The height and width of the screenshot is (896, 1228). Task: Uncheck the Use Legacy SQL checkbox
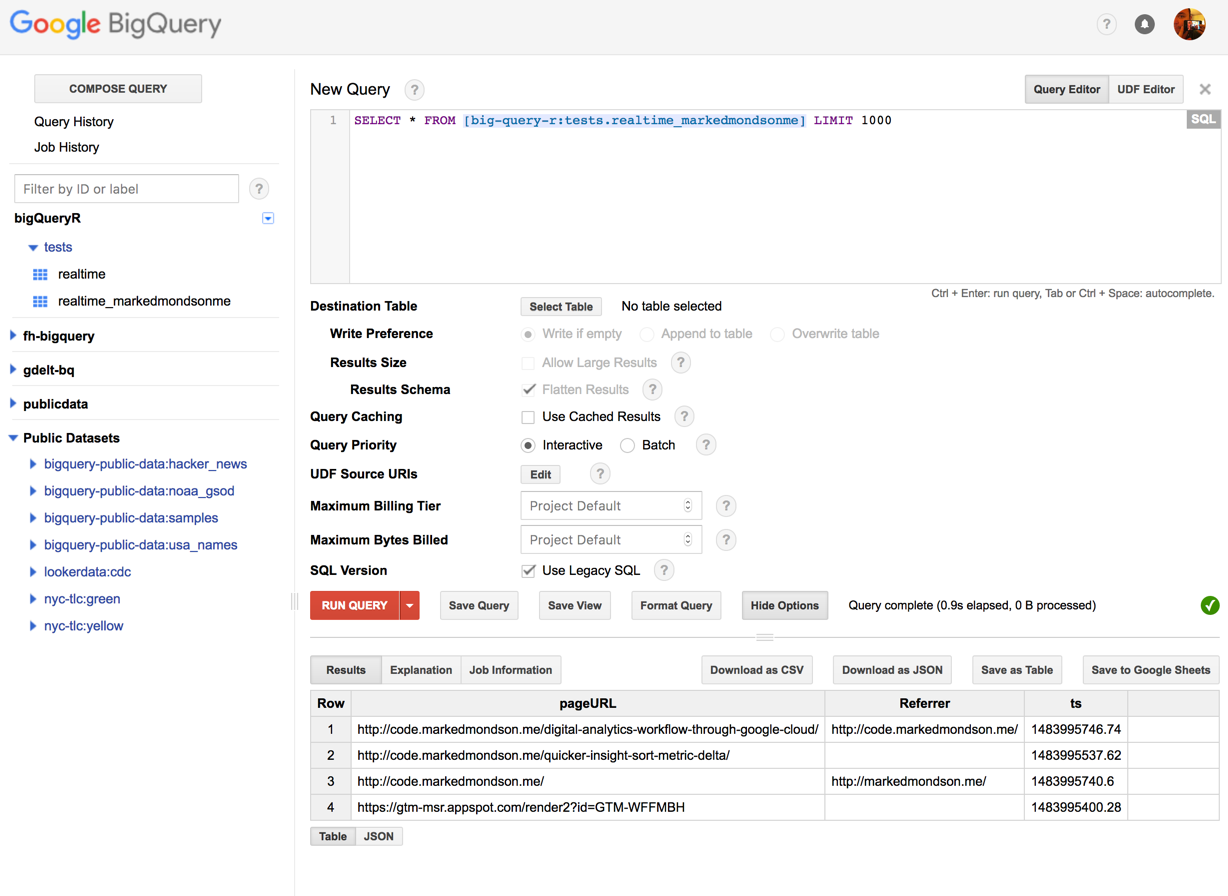click(x=528, y=571)
